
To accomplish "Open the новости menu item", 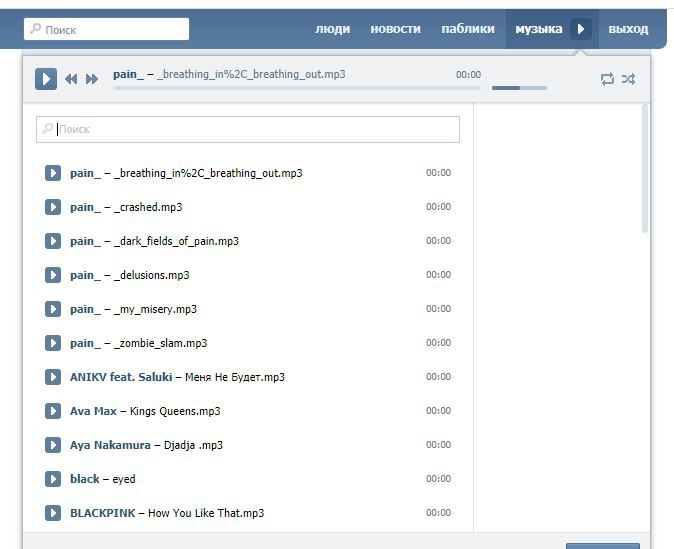I will 395,29.
